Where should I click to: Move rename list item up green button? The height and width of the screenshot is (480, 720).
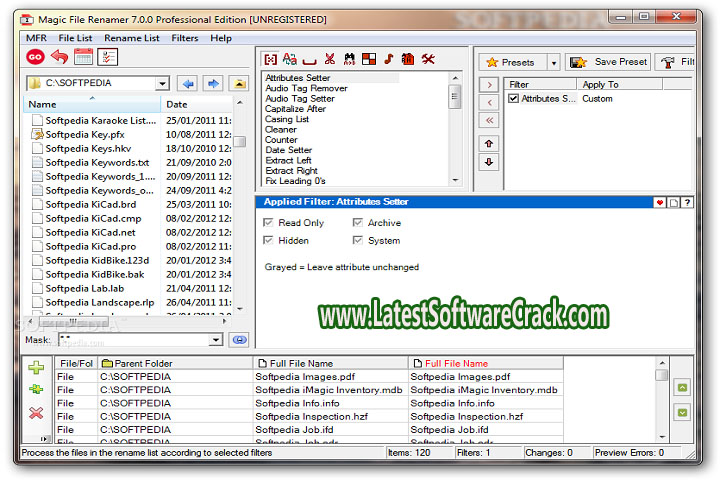[682, 388]
